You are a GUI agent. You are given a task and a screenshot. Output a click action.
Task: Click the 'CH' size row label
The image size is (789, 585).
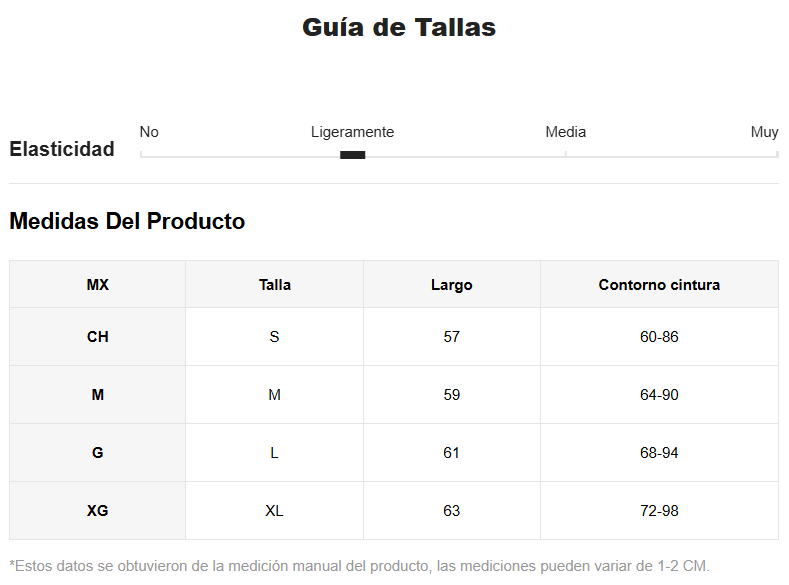pos(98,337)
